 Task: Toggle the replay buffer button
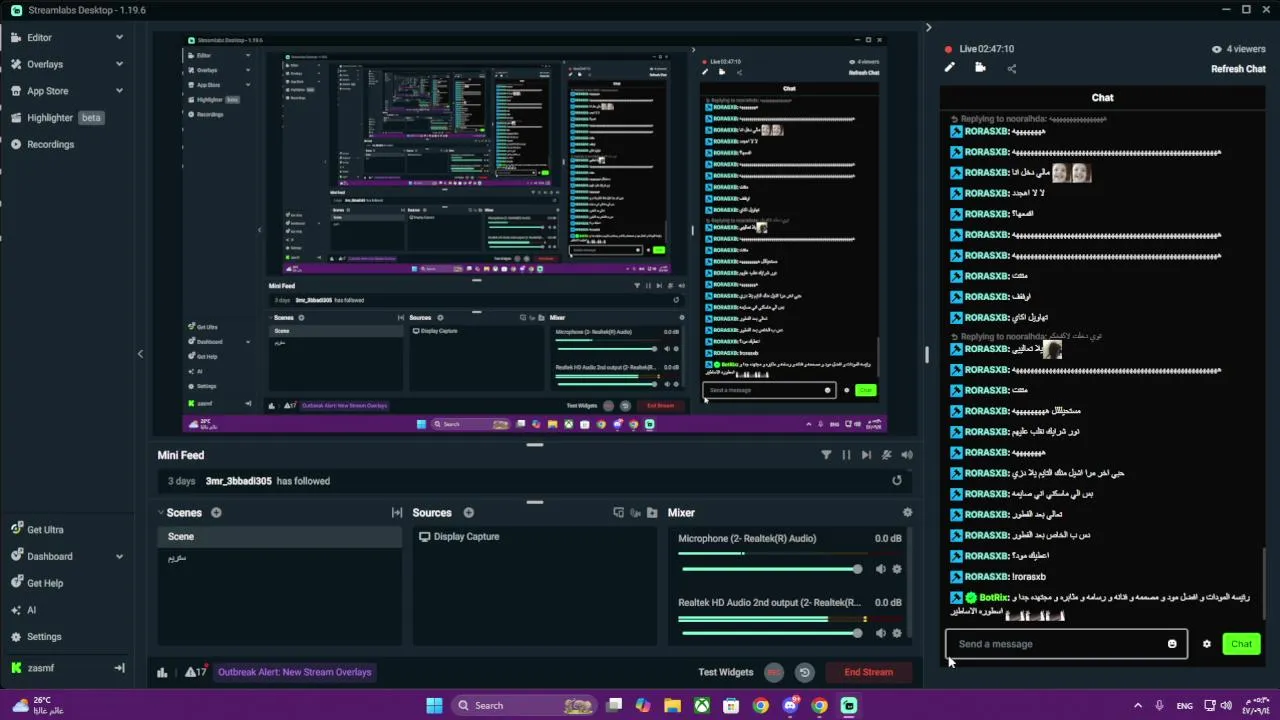point(804,672)
